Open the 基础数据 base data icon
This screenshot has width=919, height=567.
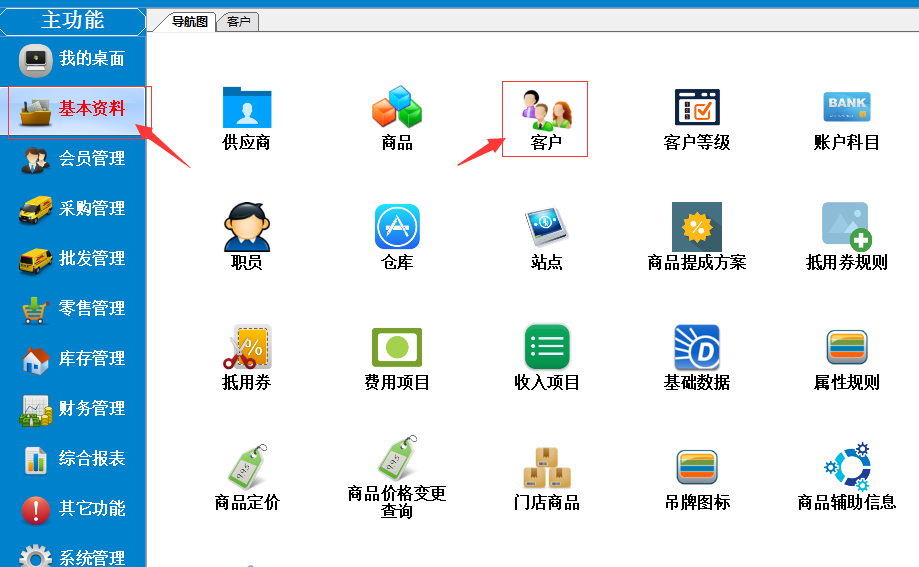tap(697, 347)
